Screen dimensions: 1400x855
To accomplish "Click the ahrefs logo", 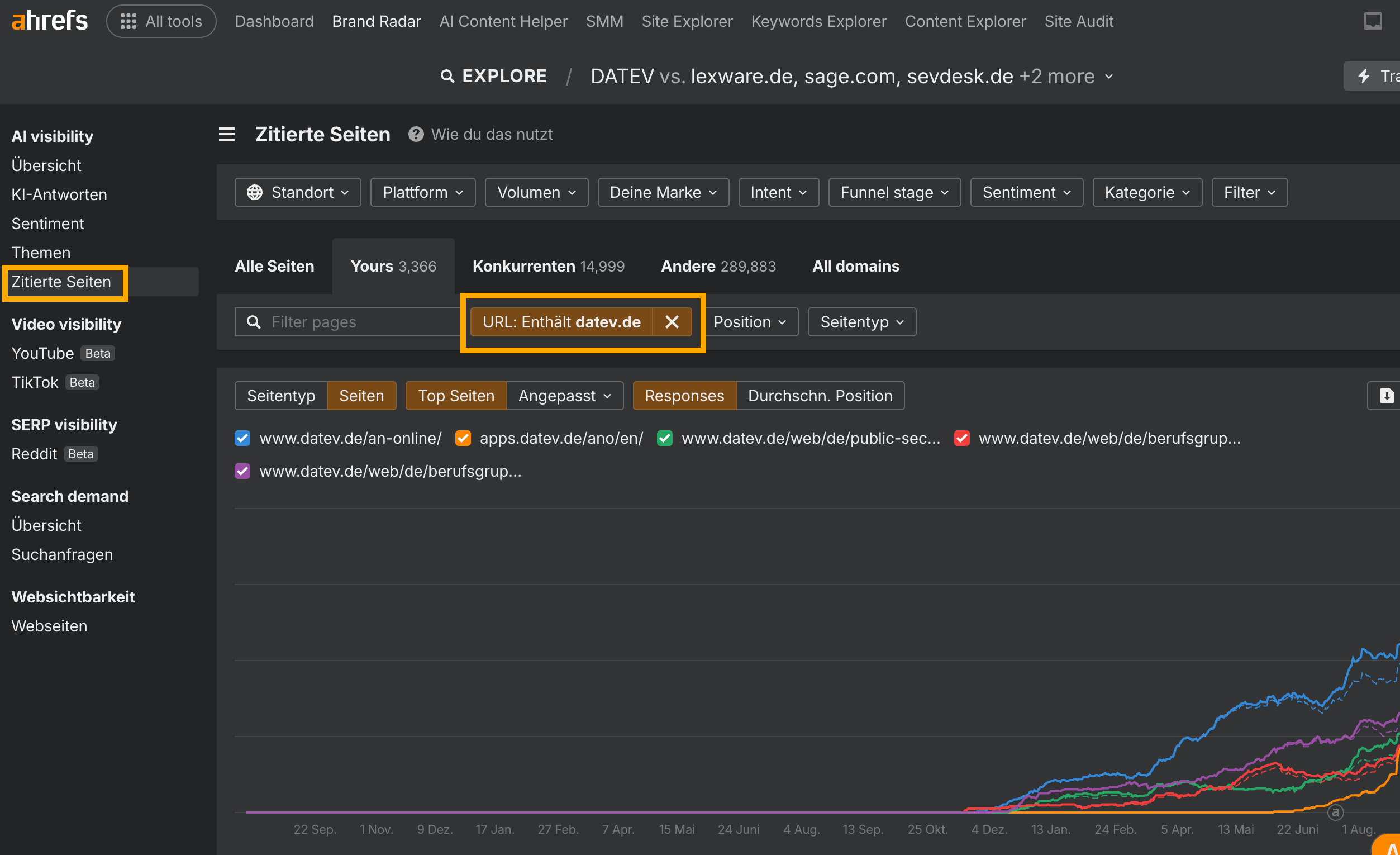I will 49,21.
